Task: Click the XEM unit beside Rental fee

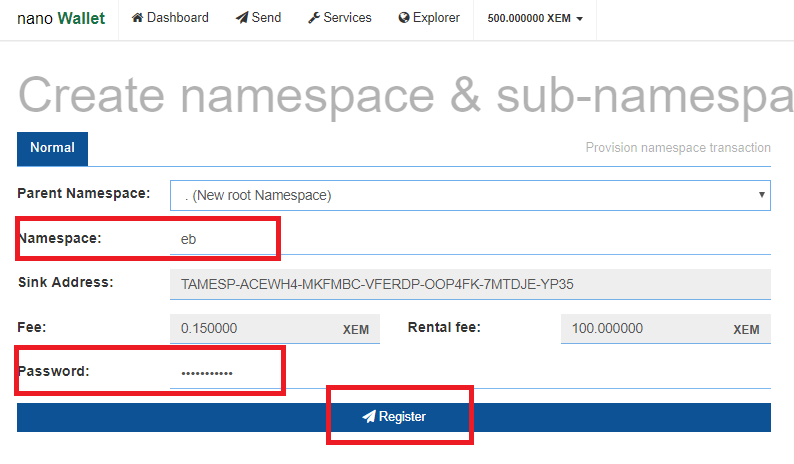Action: coord(747,329)
